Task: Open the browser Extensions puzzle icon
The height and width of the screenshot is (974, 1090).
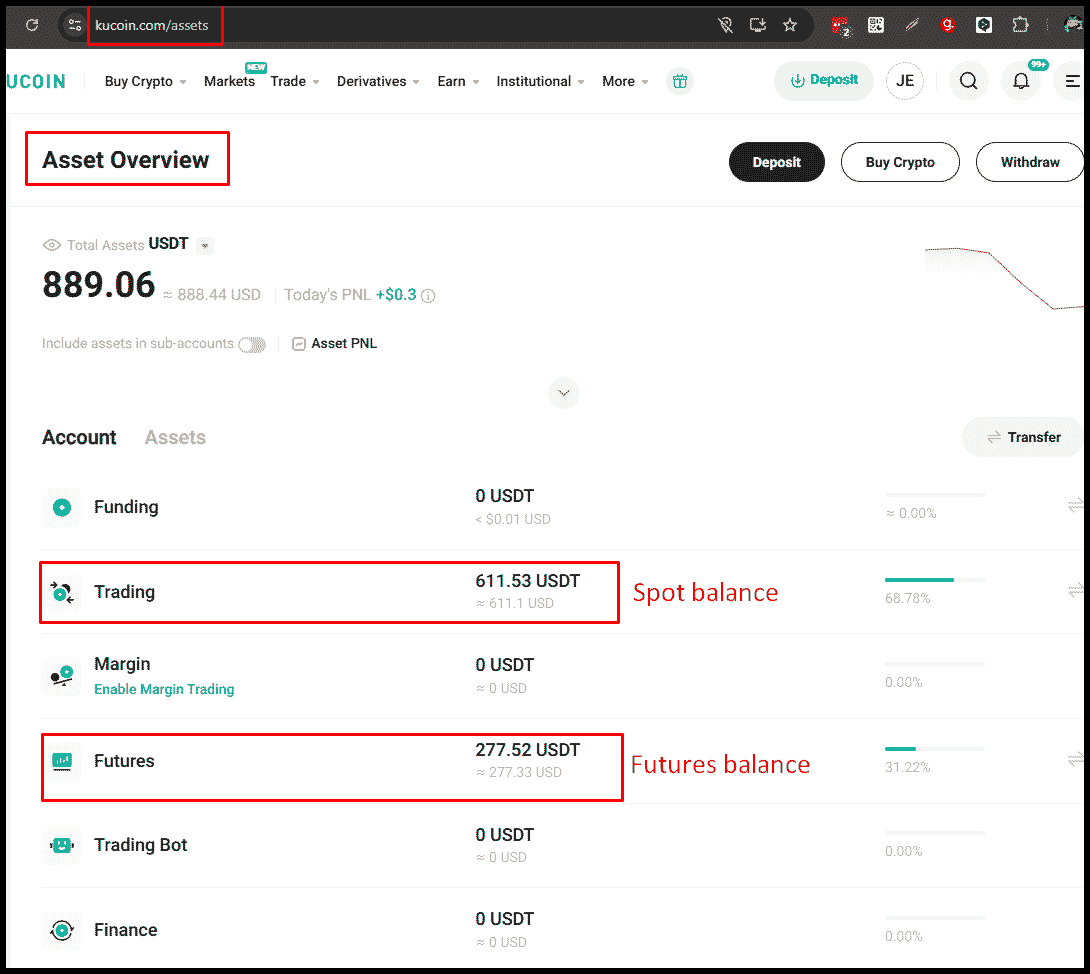Action: (1020, 25)
